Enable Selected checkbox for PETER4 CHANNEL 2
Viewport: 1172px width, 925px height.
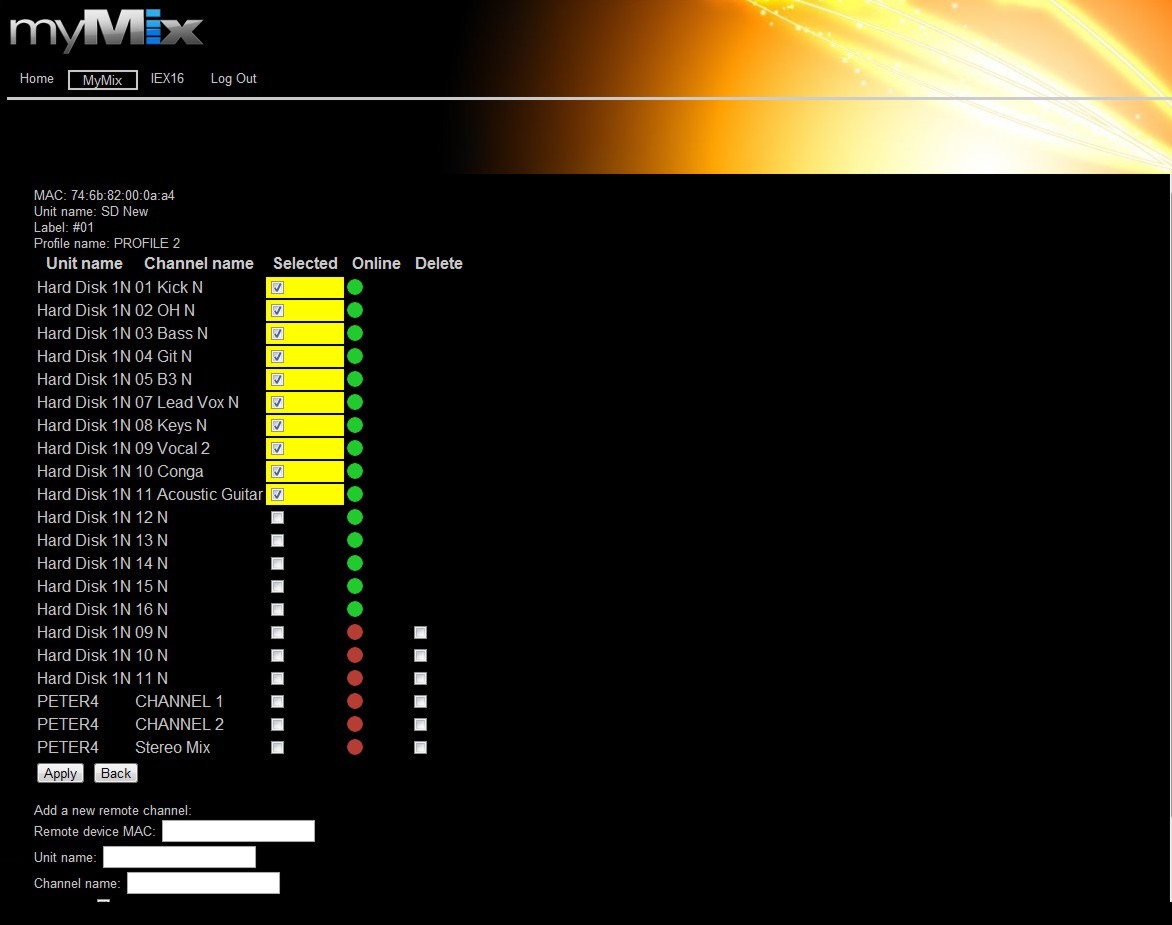click(x=278, y=724)
